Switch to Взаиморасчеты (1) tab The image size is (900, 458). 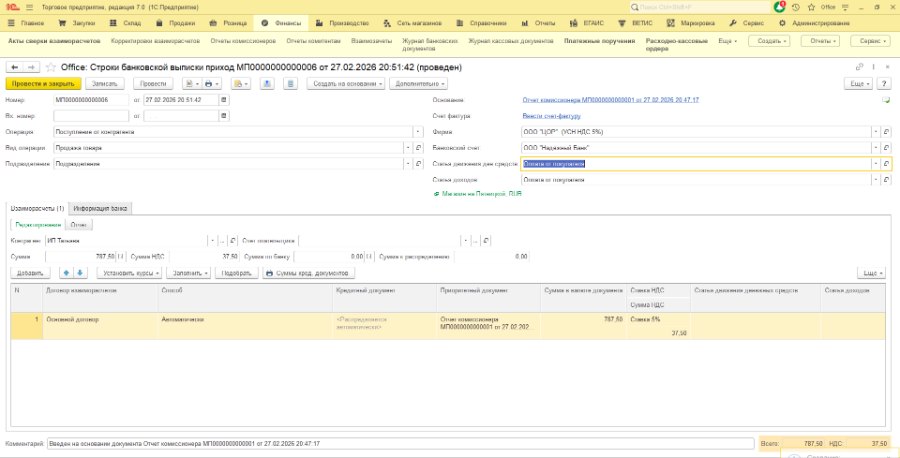(37, 208)
